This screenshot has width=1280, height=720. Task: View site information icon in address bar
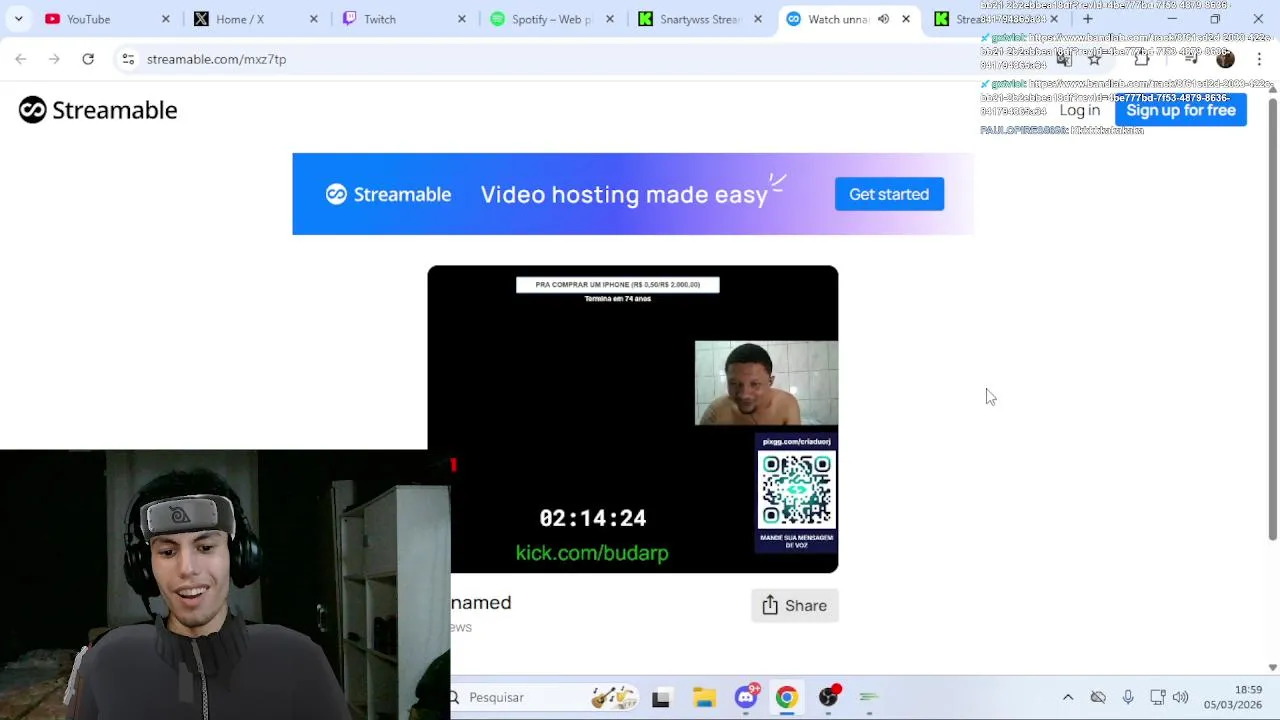(128, 59)
